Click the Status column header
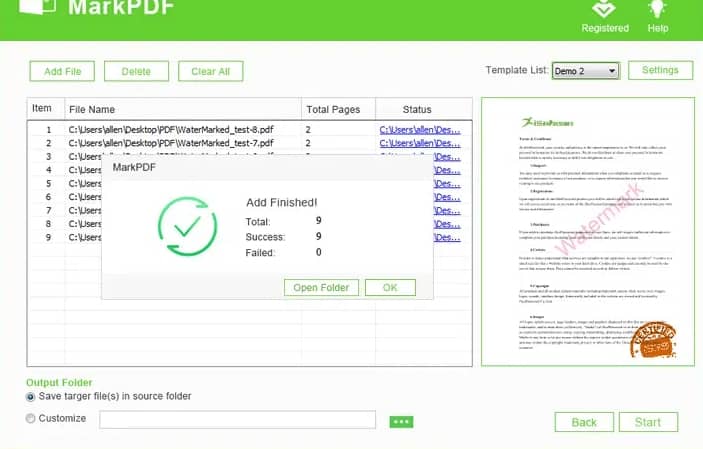 tap(424, 109)
